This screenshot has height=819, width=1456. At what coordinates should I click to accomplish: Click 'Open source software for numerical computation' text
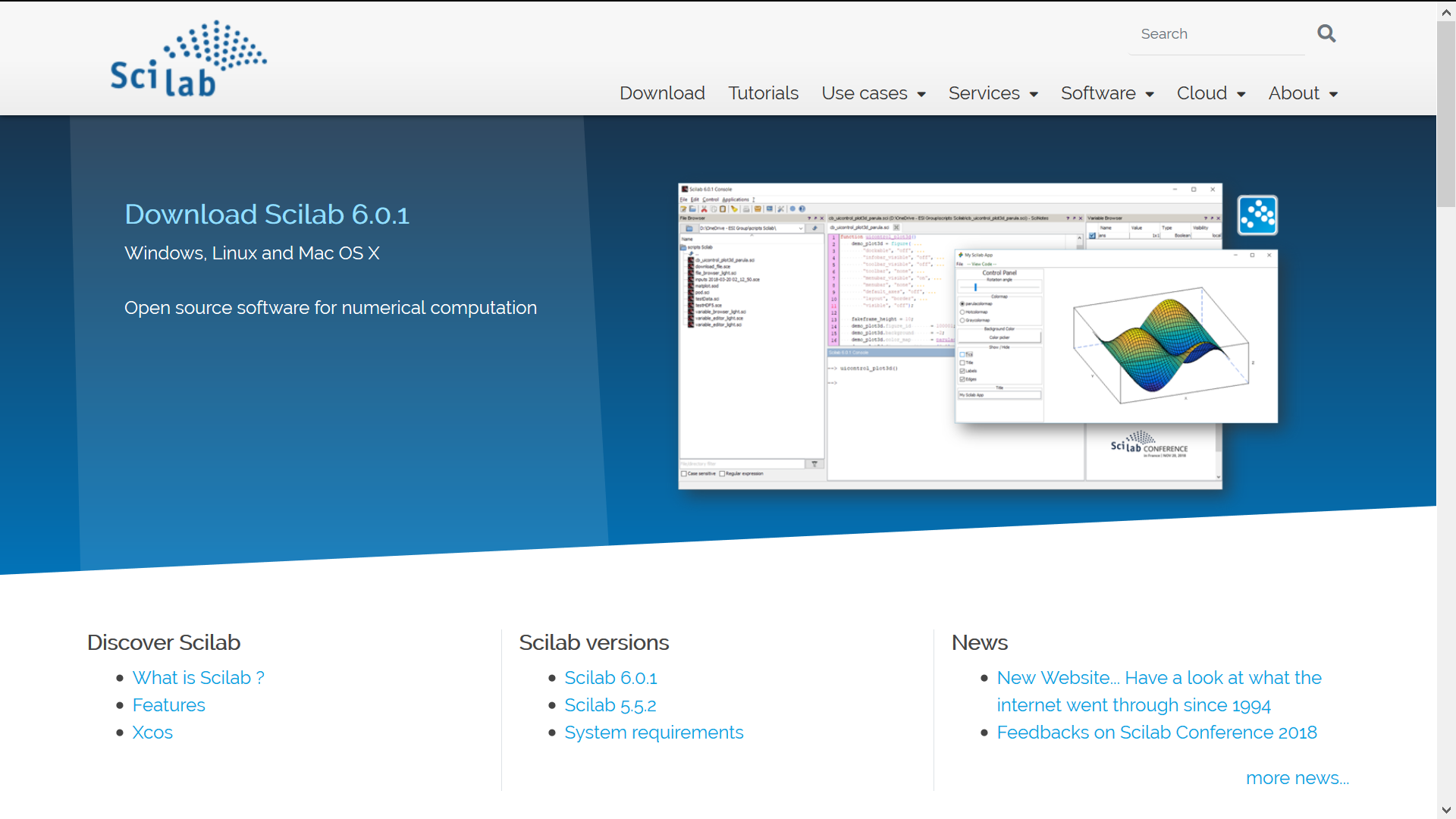point(331,308)
